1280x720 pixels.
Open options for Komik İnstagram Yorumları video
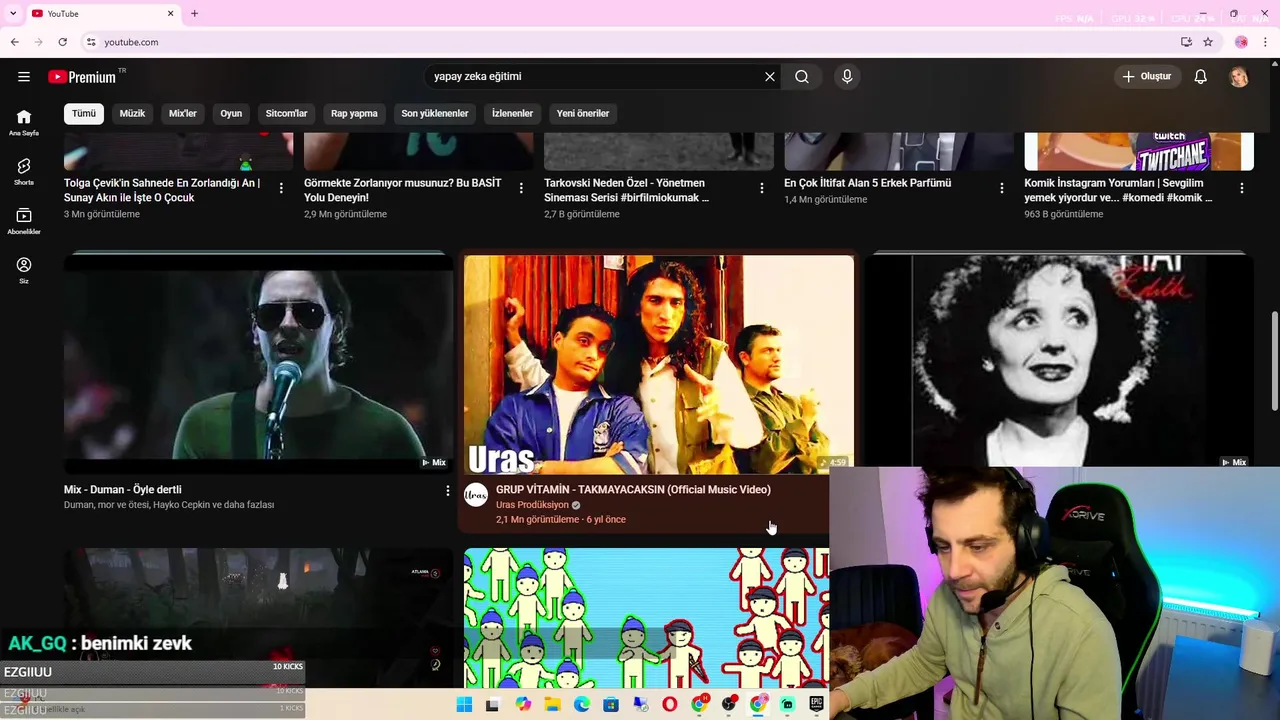tap(1242, 188)
